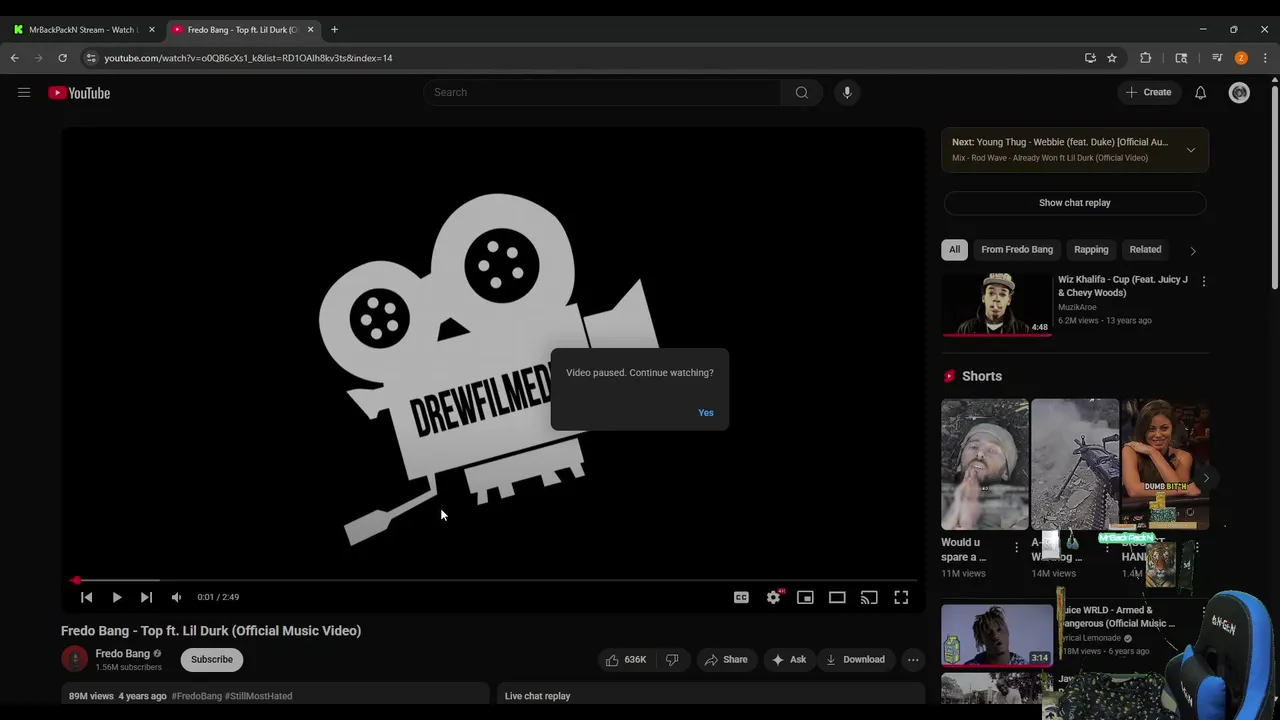Ask about this video

[788, 660]
